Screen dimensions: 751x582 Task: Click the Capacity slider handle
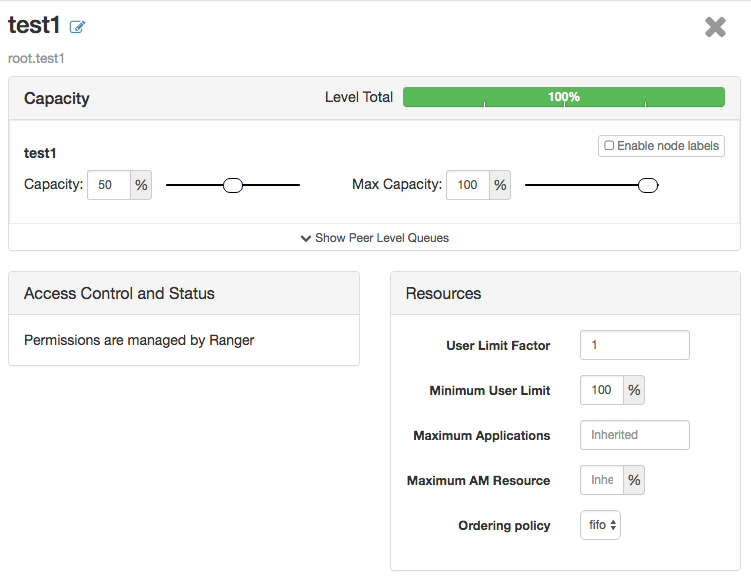coord(233,185)
